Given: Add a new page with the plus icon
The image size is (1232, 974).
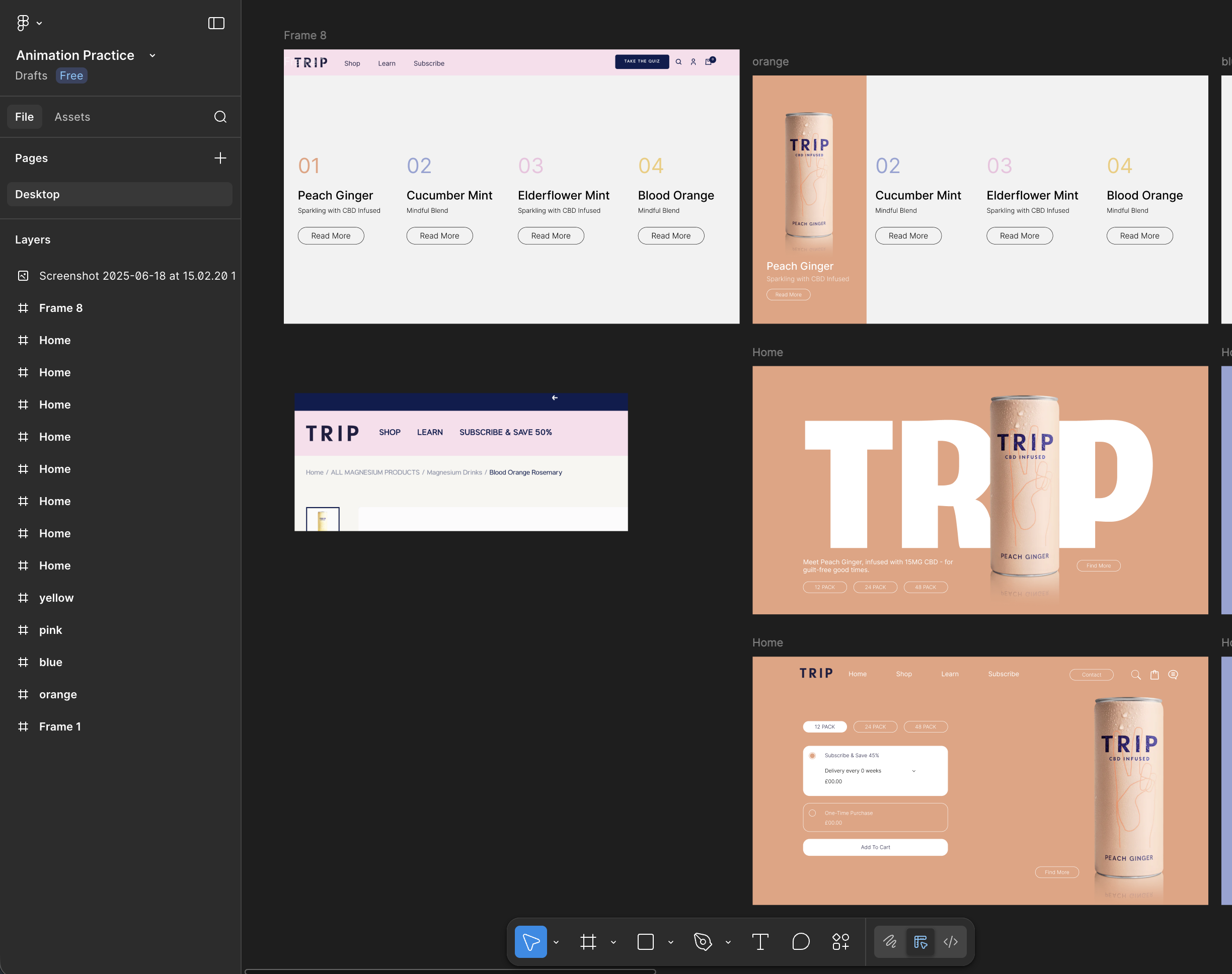Looking at the screenshot, I should coord(220,158).
